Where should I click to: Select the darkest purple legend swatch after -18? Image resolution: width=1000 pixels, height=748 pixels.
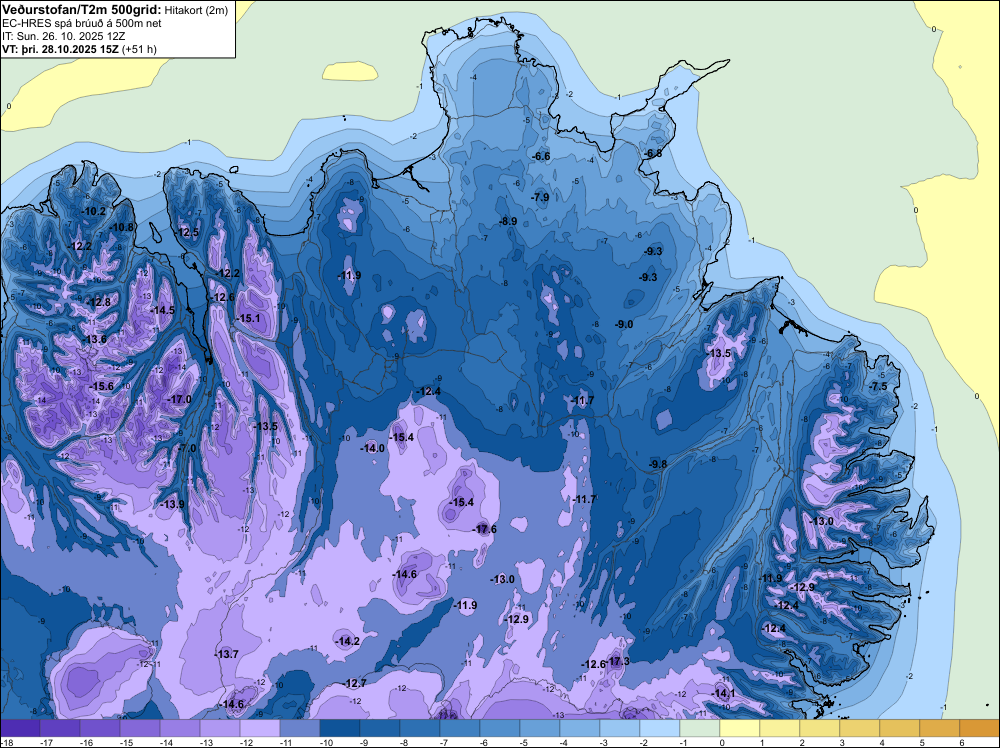pos(20,729)
